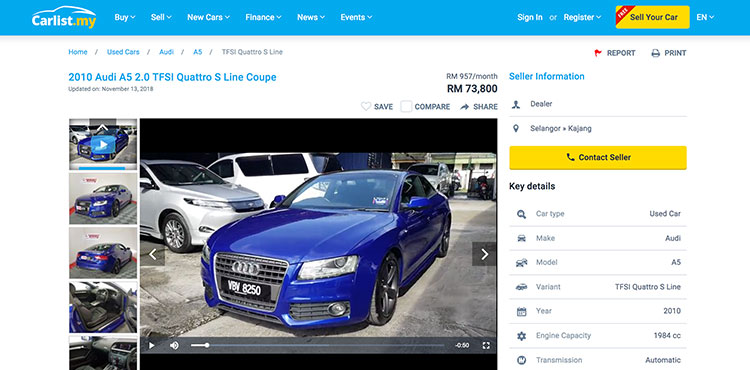750x370 pixels.
Task: Open the New Cars dropdown menu
Action: (208, 17)
